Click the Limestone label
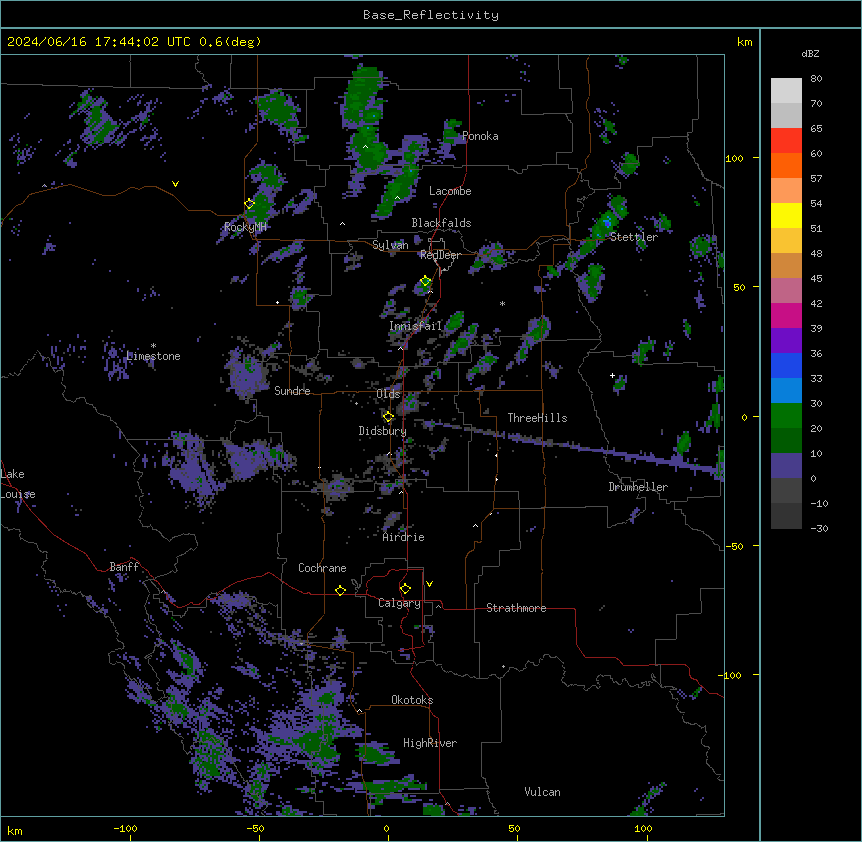The width and height of the screenshot is (862, 842). [153, 356]
